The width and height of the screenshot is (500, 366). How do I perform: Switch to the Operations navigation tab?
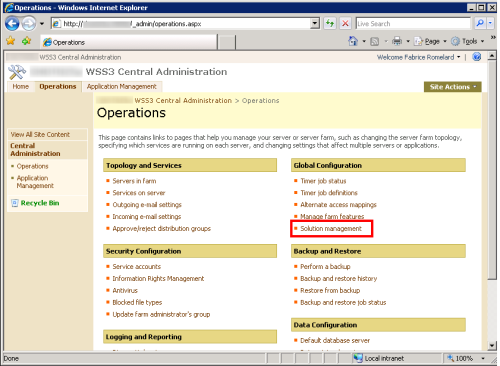click(x=58, y=86)
